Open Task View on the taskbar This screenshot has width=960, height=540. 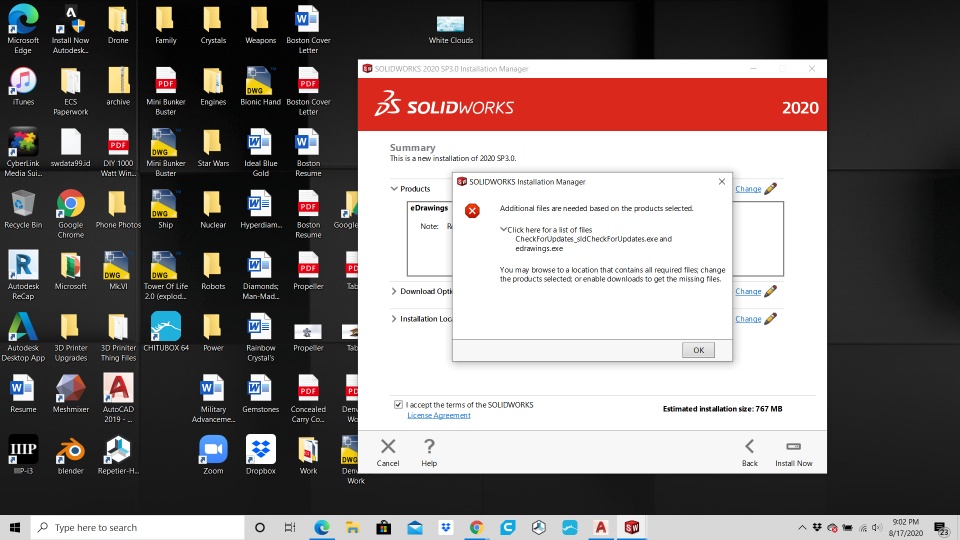(290, 527)
